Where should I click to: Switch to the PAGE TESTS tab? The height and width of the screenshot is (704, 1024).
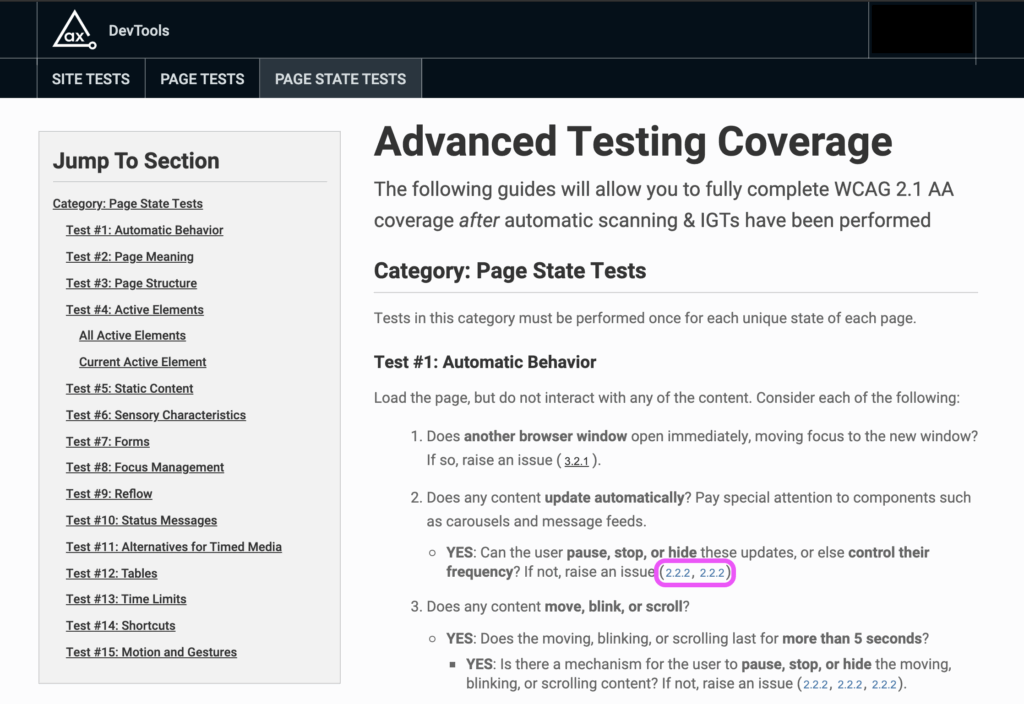201,78
